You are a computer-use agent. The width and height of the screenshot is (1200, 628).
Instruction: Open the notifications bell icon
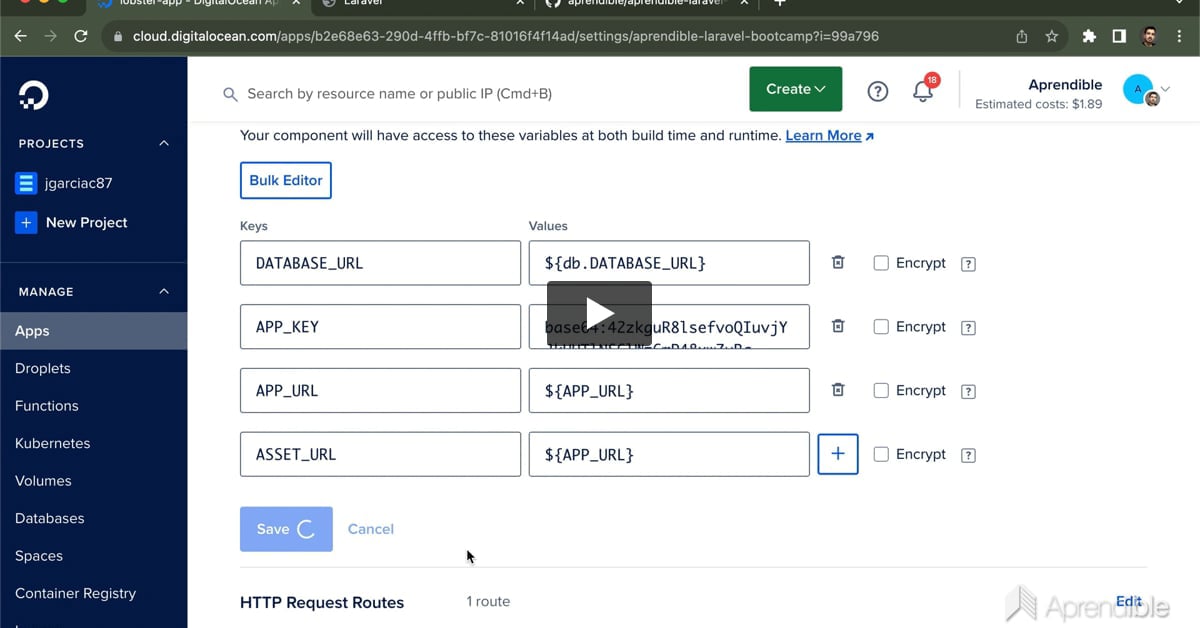click(x=923, y=91)
